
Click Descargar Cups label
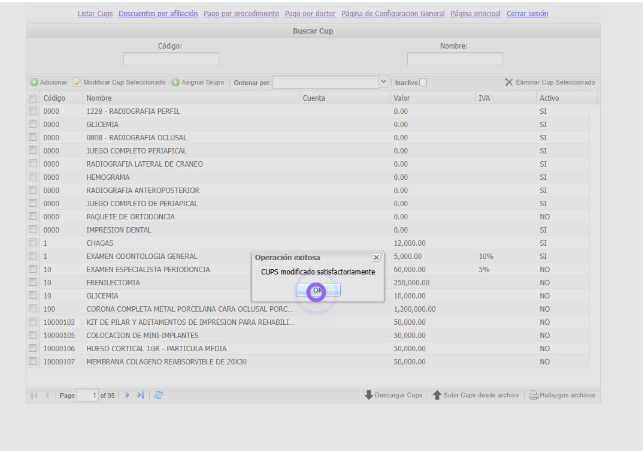(x=398, y=395)
